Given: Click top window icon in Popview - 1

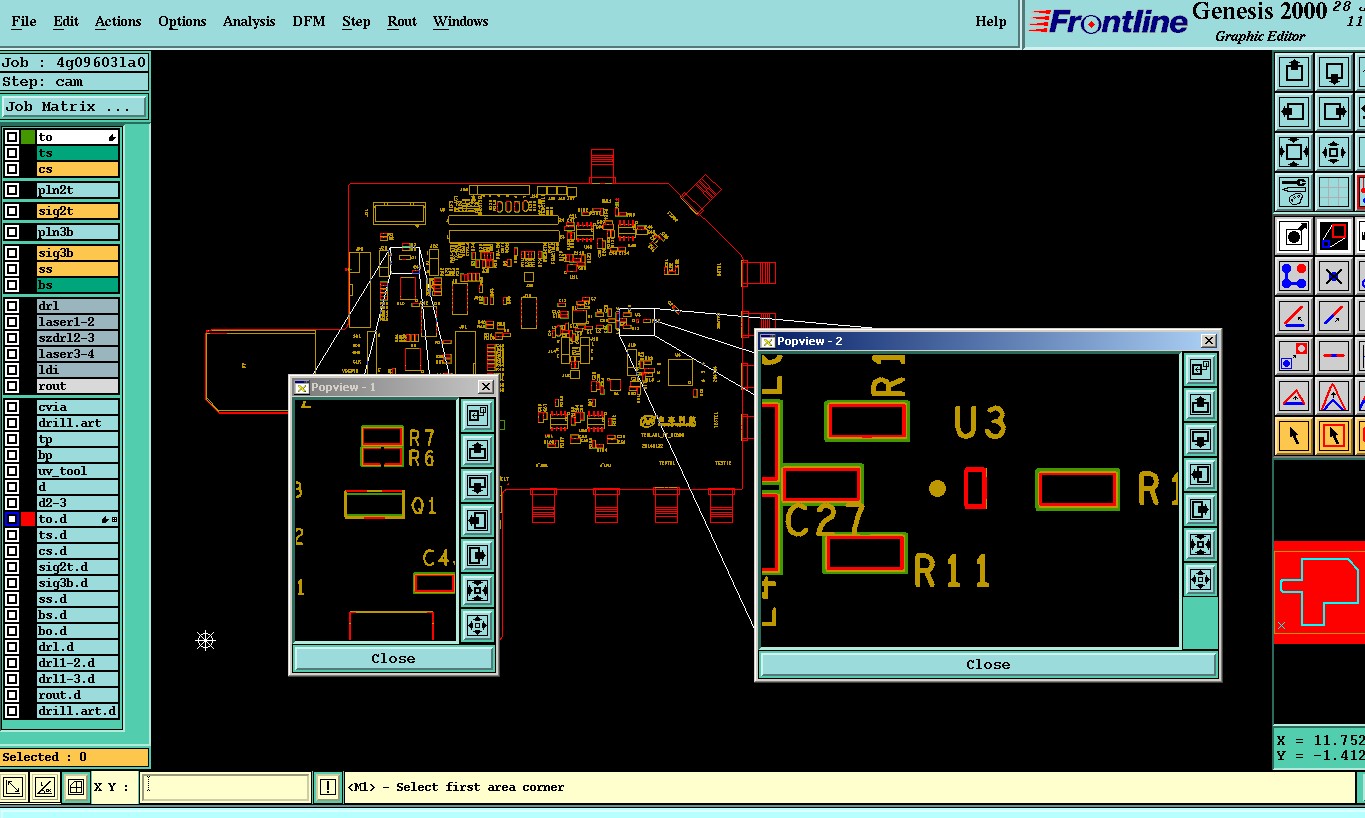Looking at the screenshot, I should pos(477,414).
